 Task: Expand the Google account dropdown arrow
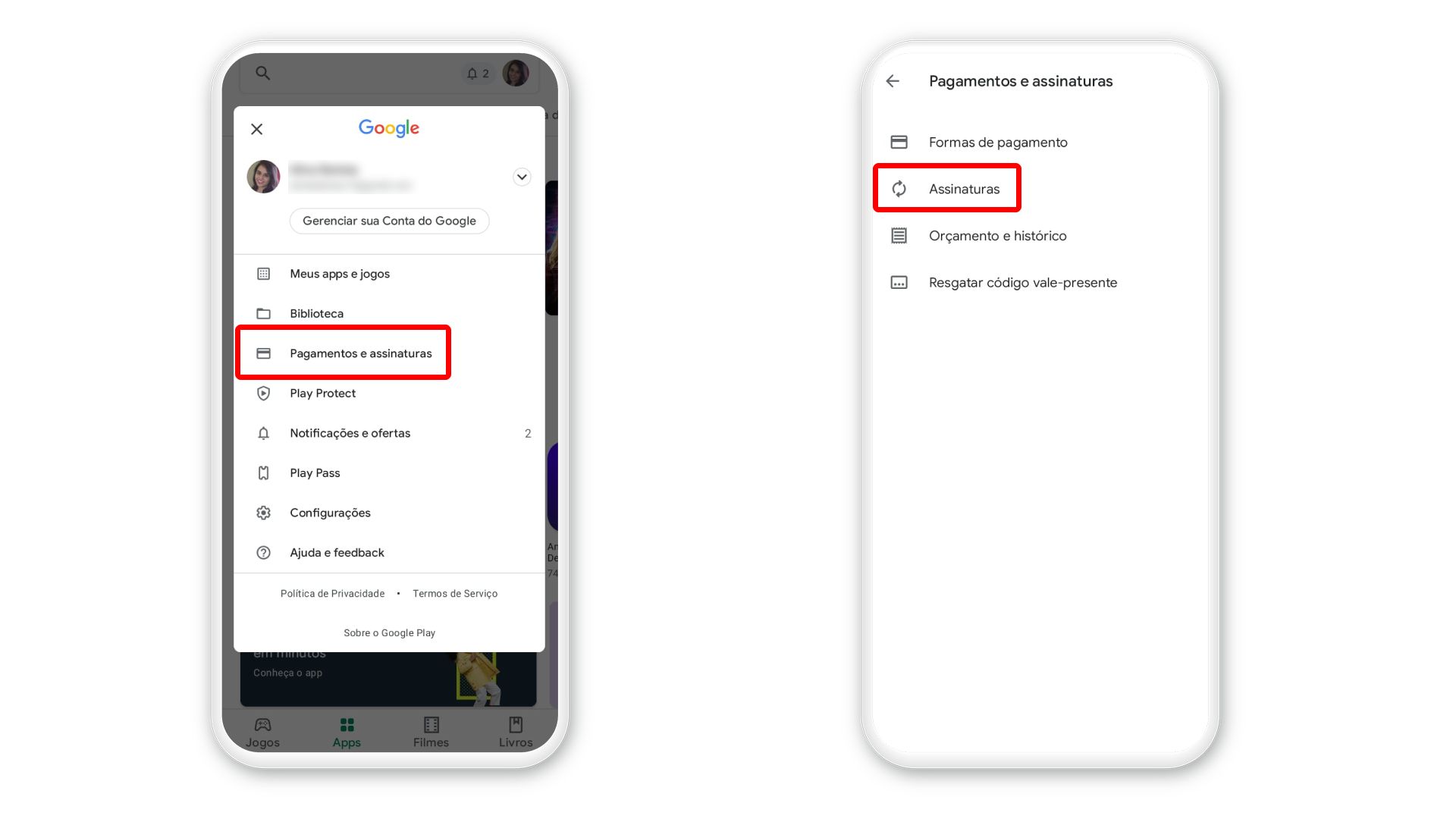click(522, 177)
